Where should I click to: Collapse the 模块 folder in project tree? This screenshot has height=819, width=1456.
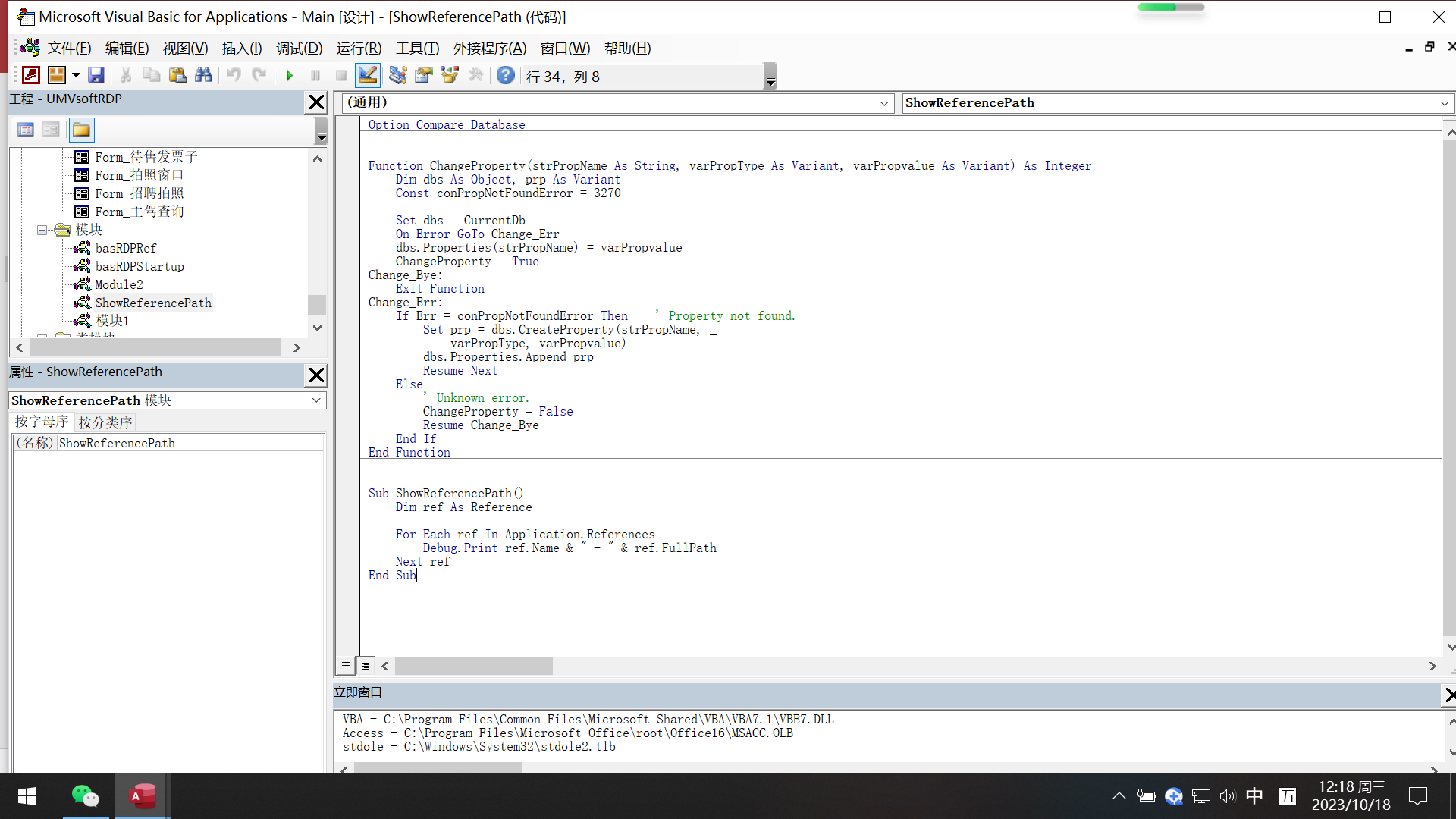(x=42, y=230)
